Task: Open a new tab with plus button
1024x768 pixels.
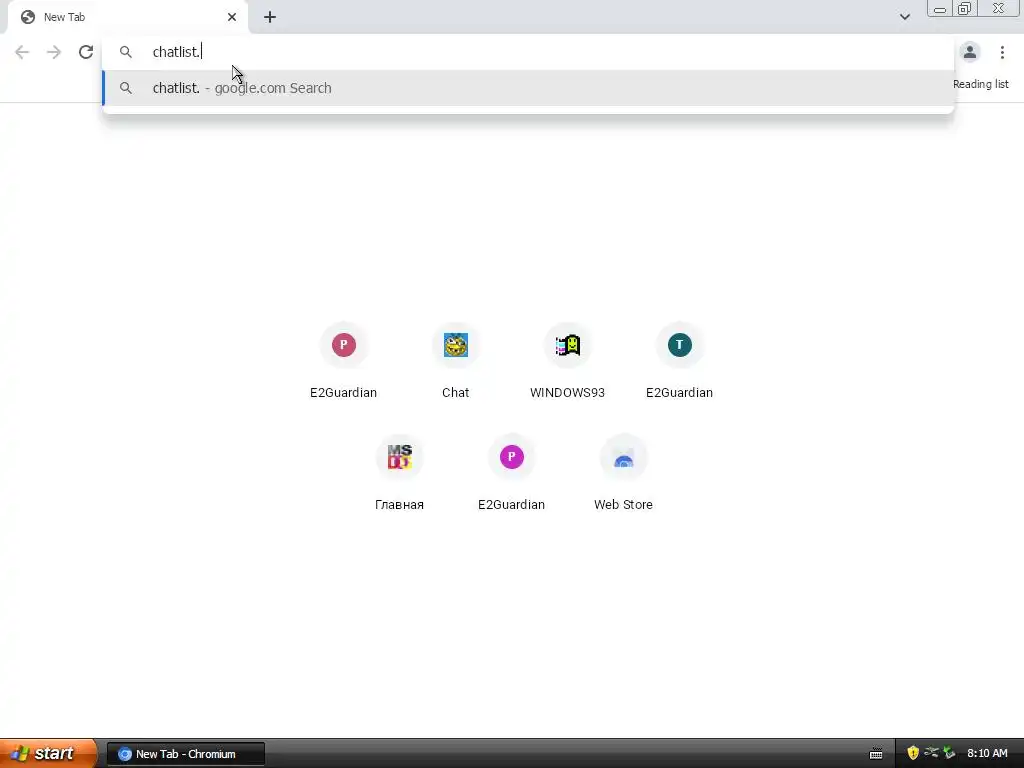Action: point(270,17)
